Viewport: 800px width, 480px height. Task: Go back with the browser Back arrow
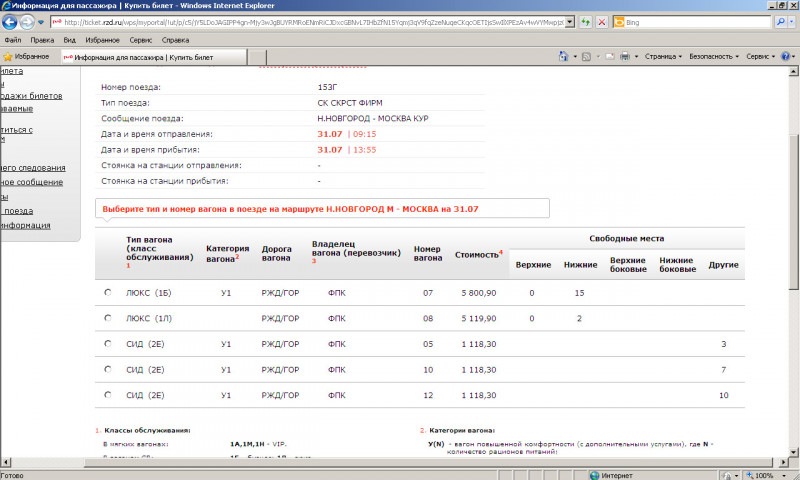[x=9, y=22]
